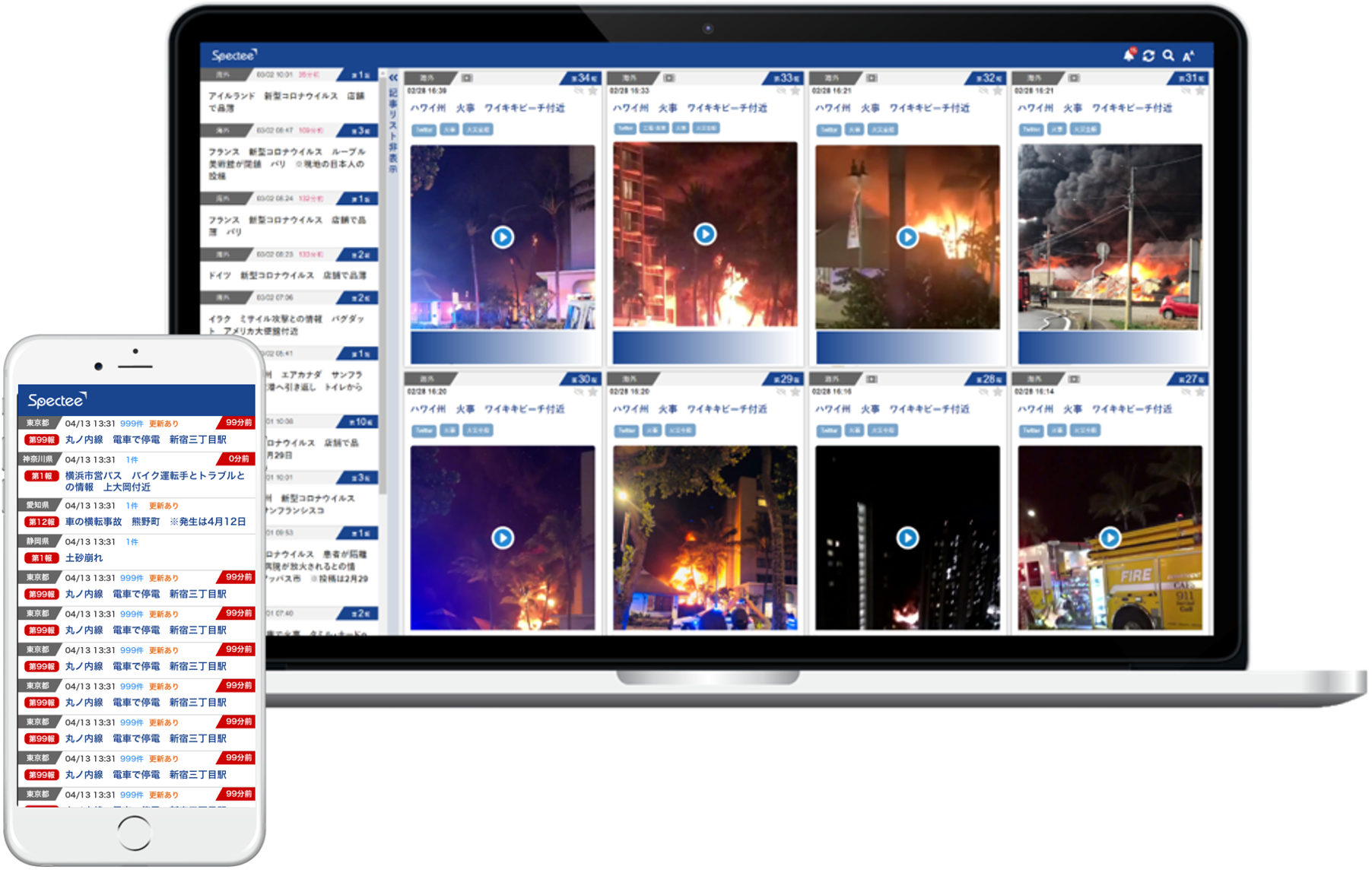
Task: Click the Spectee logo on the laptop screen
Action: coord(233,56)
